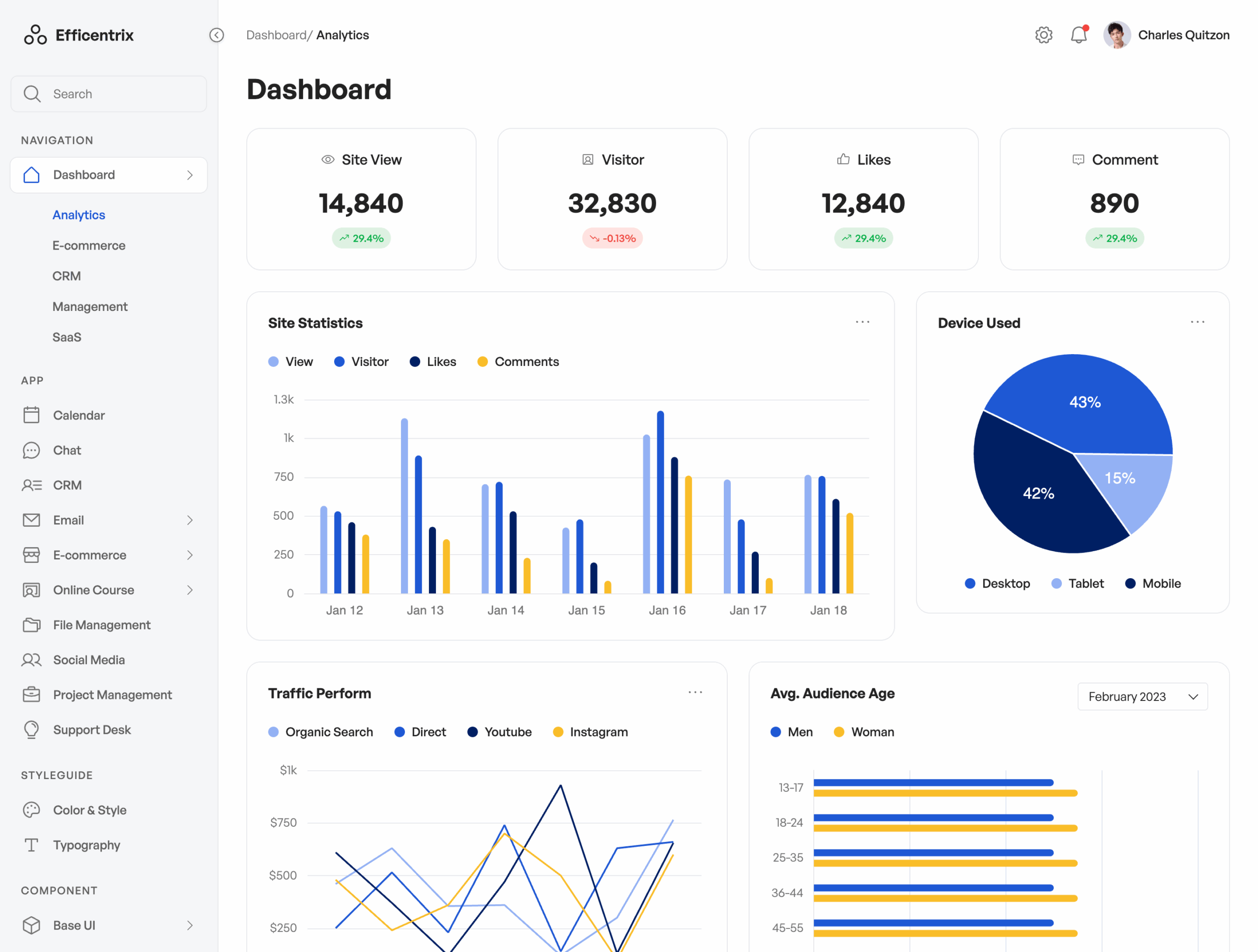
Task: Open the SaaS dashboard page
Action: click(66, 336)
